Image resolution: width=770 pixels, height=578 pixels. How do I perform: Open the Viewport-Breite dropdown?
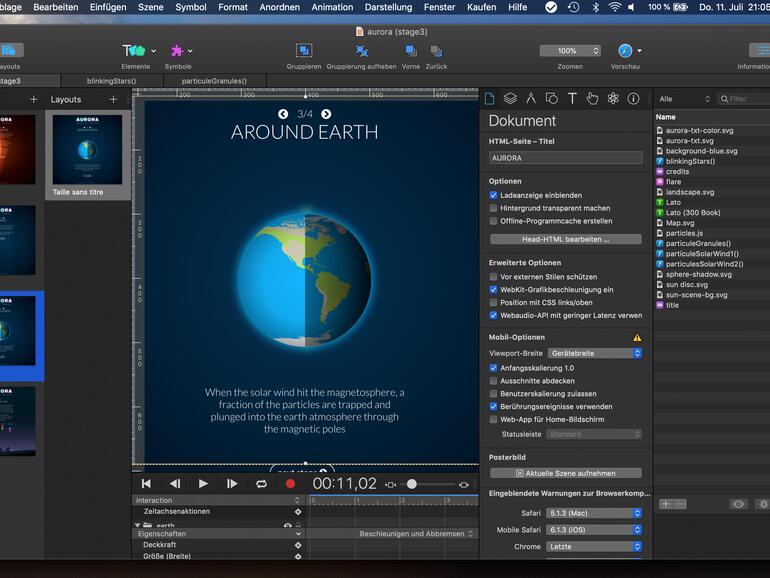click(595, 353)
